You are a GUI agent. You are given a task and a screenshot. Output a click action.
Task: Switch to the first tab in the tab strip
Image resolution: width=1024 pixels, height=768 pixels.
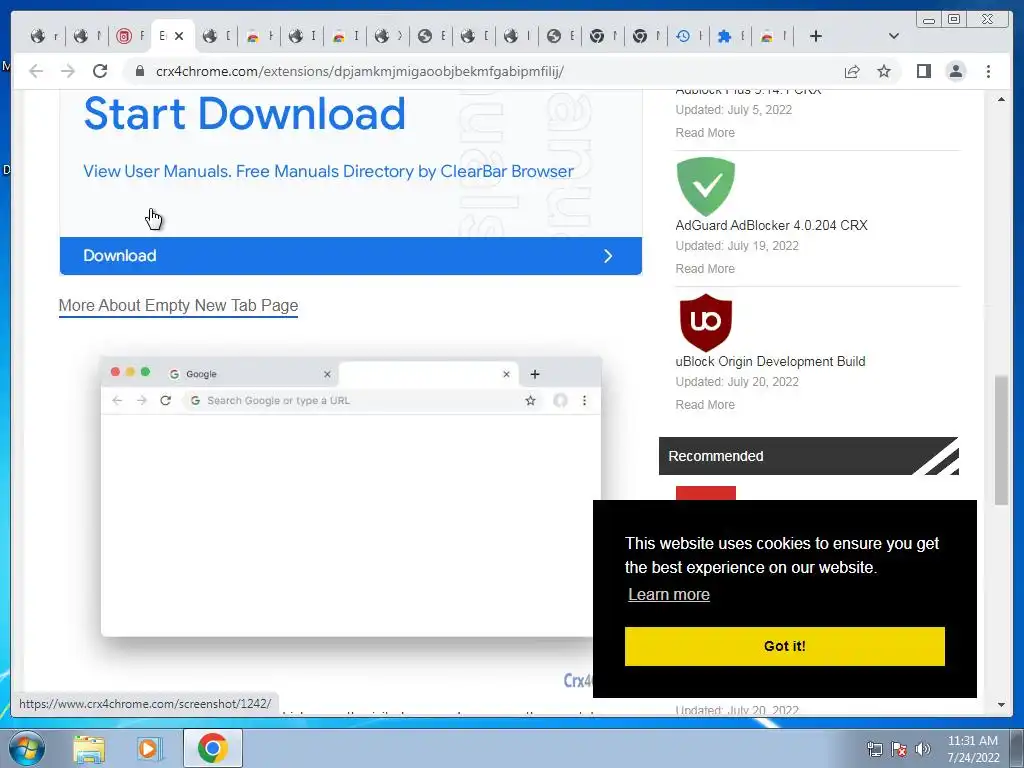(44, 36)
